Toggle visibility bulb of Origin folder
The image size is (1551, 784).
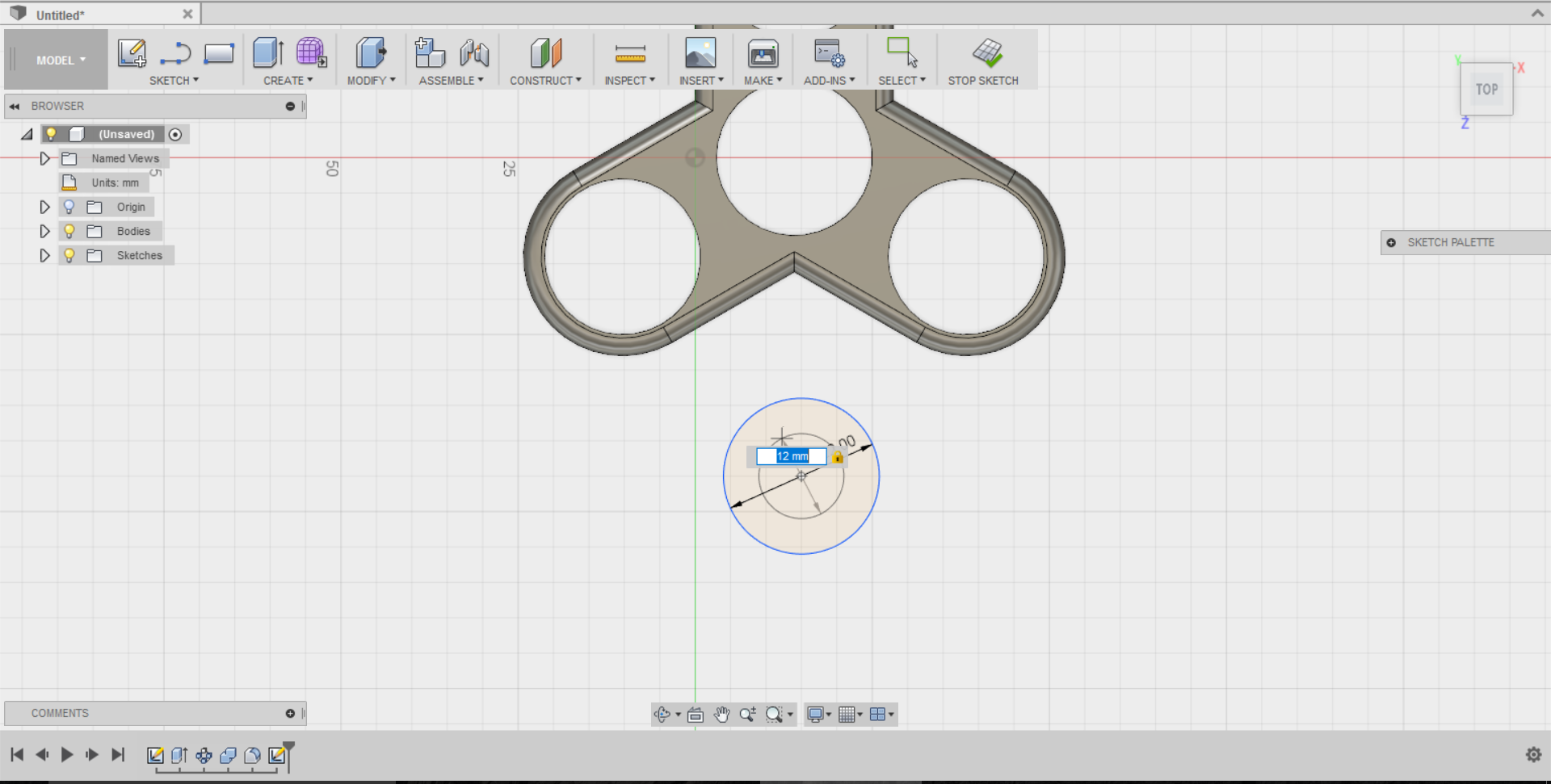point(69,208)
